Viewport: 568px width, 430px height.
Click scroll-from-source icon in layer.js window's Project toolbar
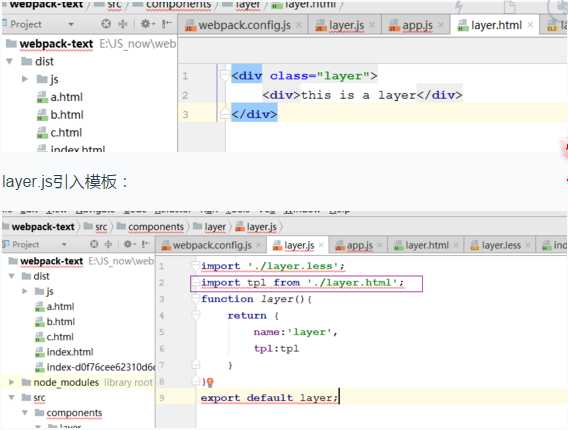click(x=94, y=244)
